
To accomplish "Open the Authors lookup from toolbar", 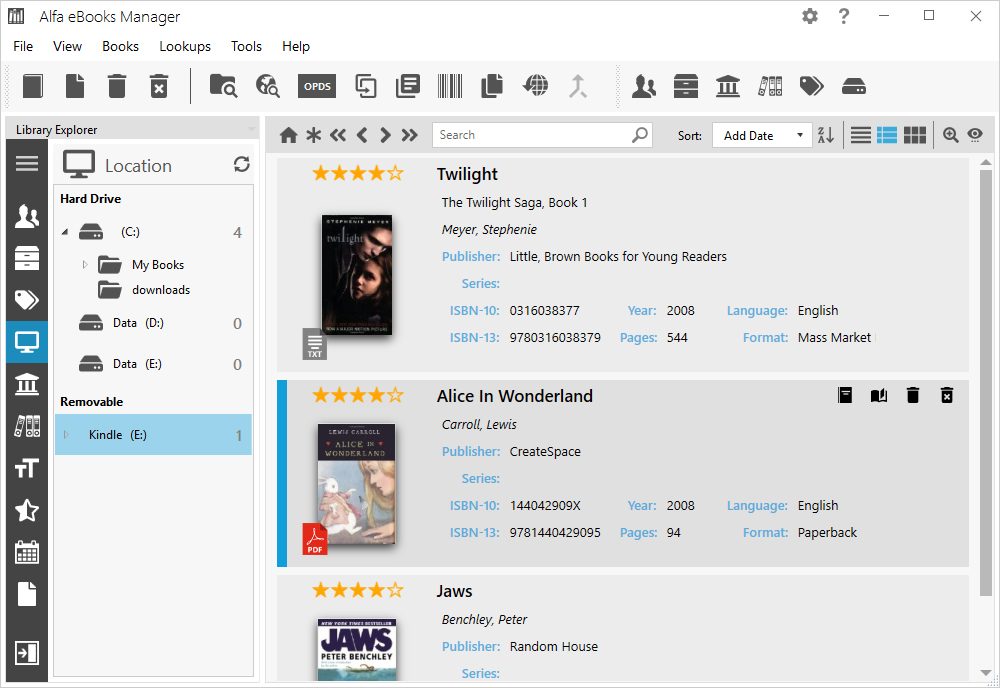I will 643,86.
